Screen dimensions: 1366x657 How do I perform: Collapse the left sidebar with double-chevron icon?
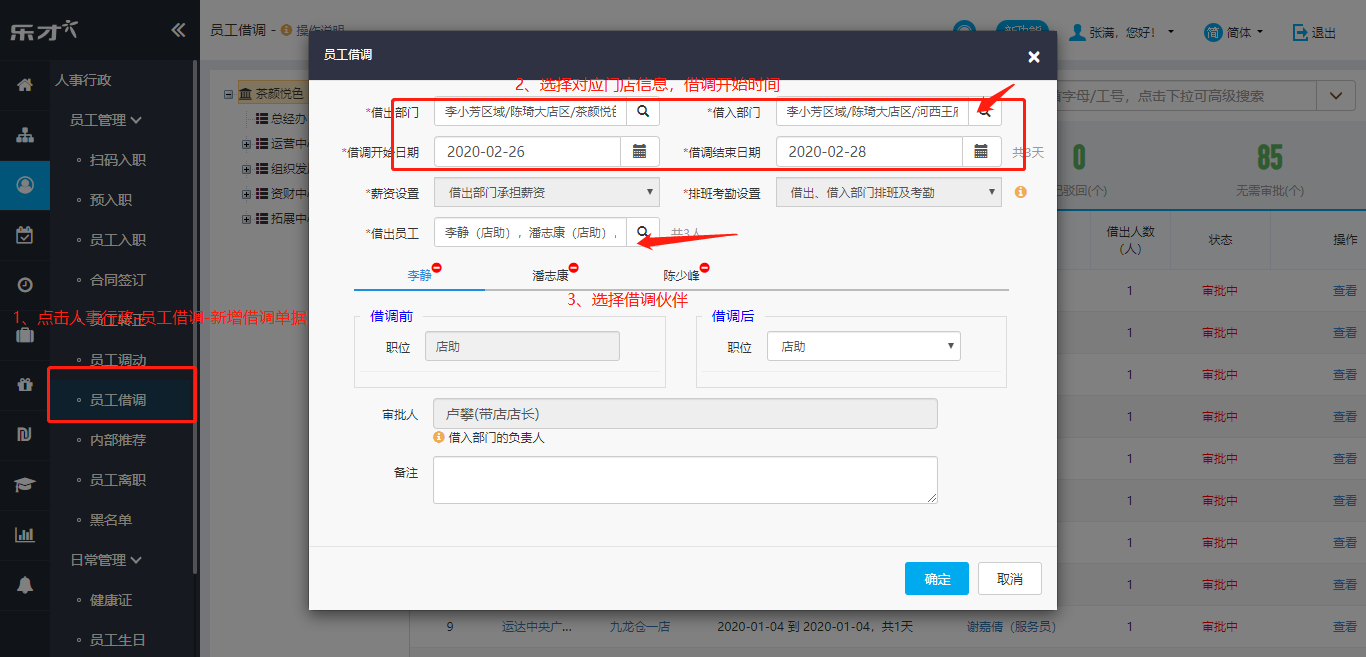[178, 30]
